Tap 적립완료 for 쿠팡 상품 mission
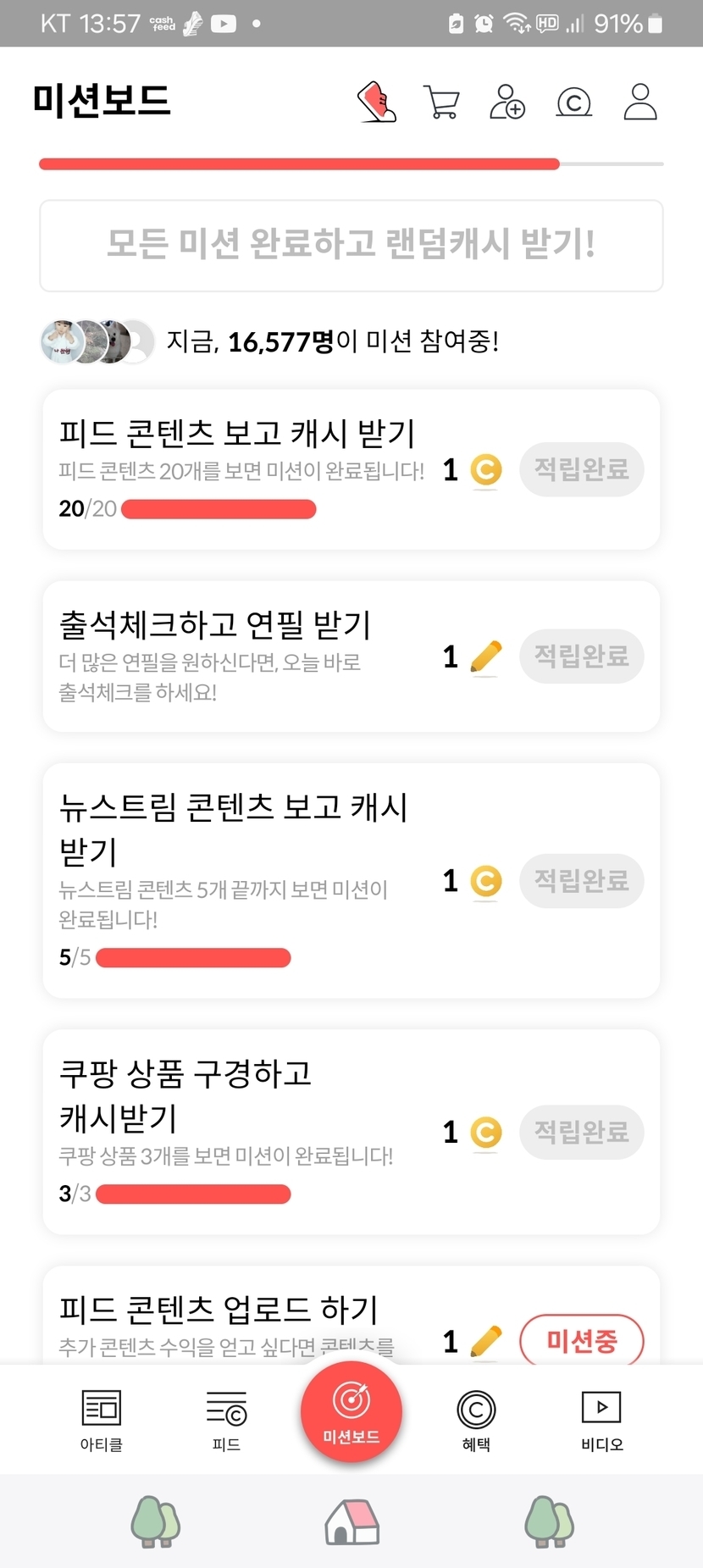This screenshot has height=1568, width=703. click(581, 1132)
